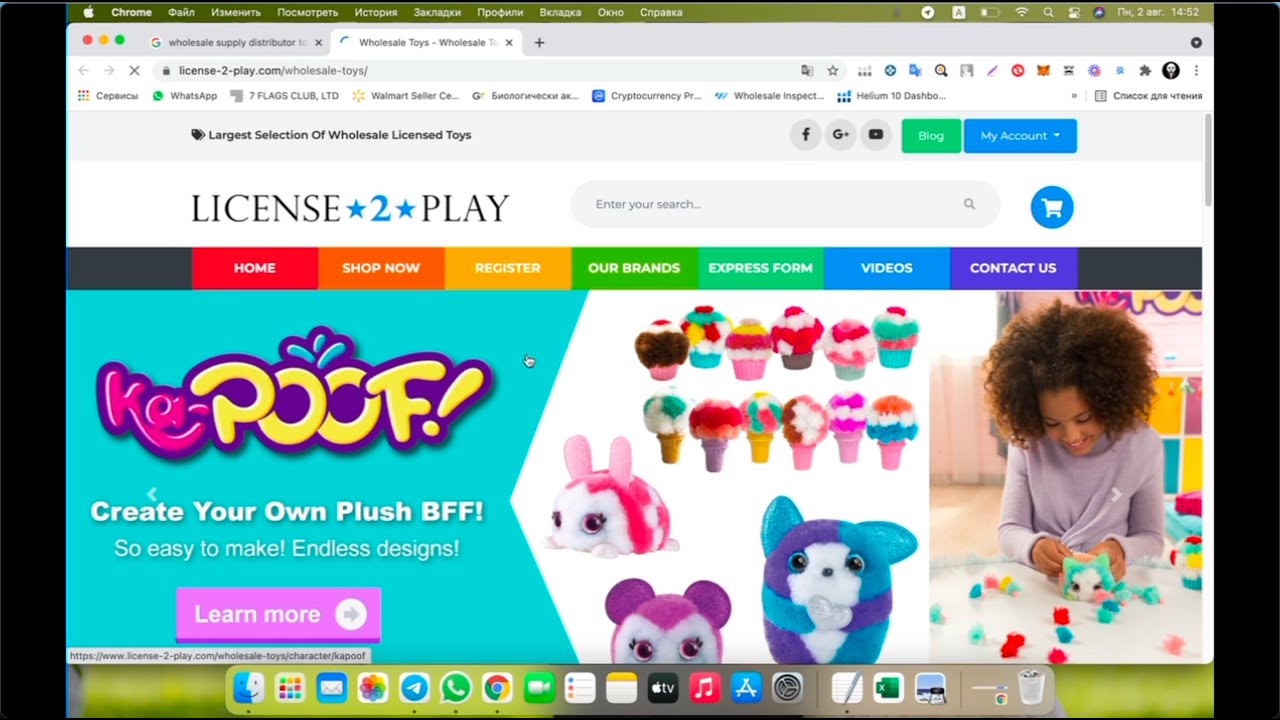Open Chrome's three-dot menu
The width and height of the screenshot is (1280, 720).
click(x=1196, y=71)
